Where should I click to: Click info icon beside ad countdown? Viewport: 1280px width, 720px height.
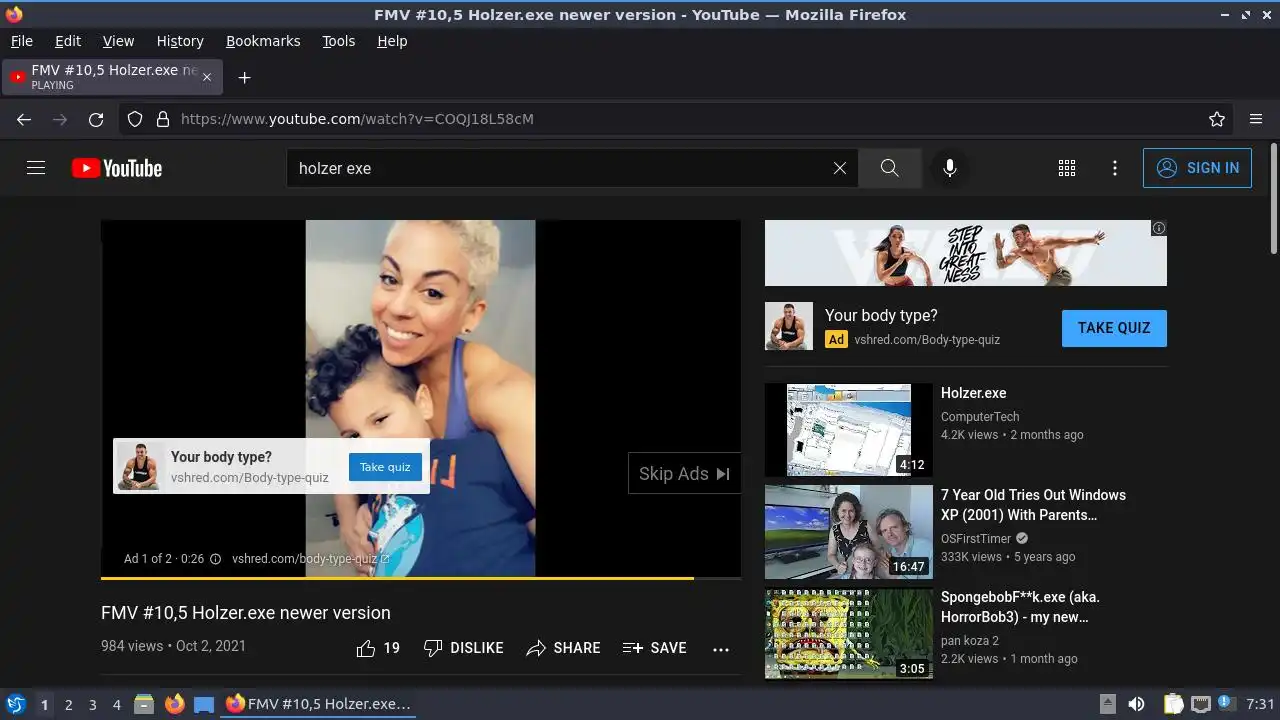[x=215, y=559]
